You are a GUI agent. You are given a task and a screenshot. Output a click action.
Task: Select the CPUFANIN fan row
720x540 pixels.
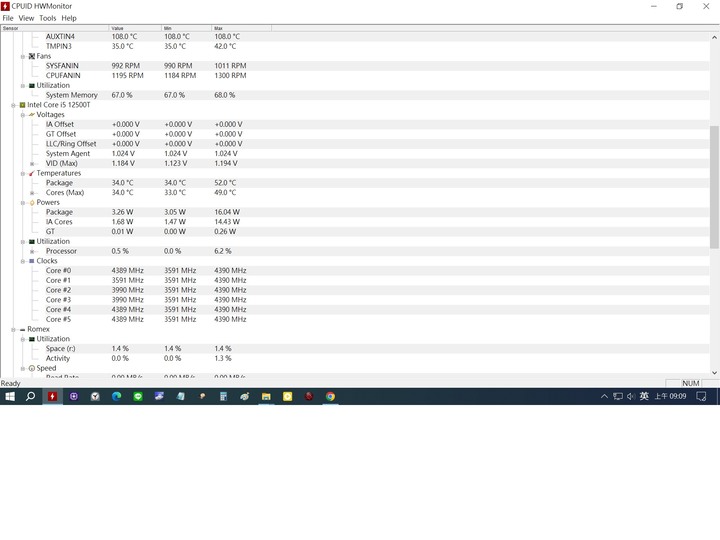[355, 75]
